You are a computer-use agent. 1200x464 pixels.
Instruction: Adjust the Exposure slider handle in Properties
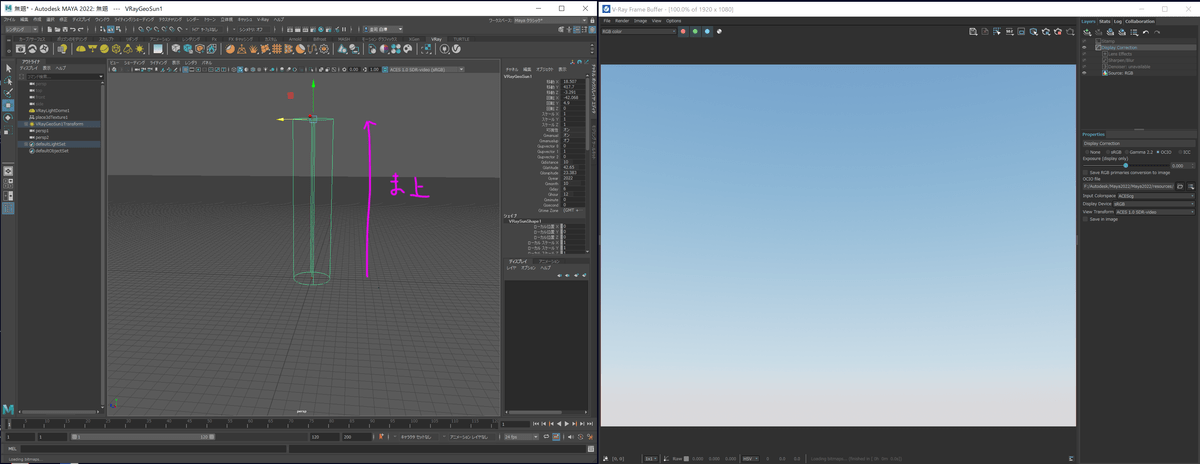1126,165
